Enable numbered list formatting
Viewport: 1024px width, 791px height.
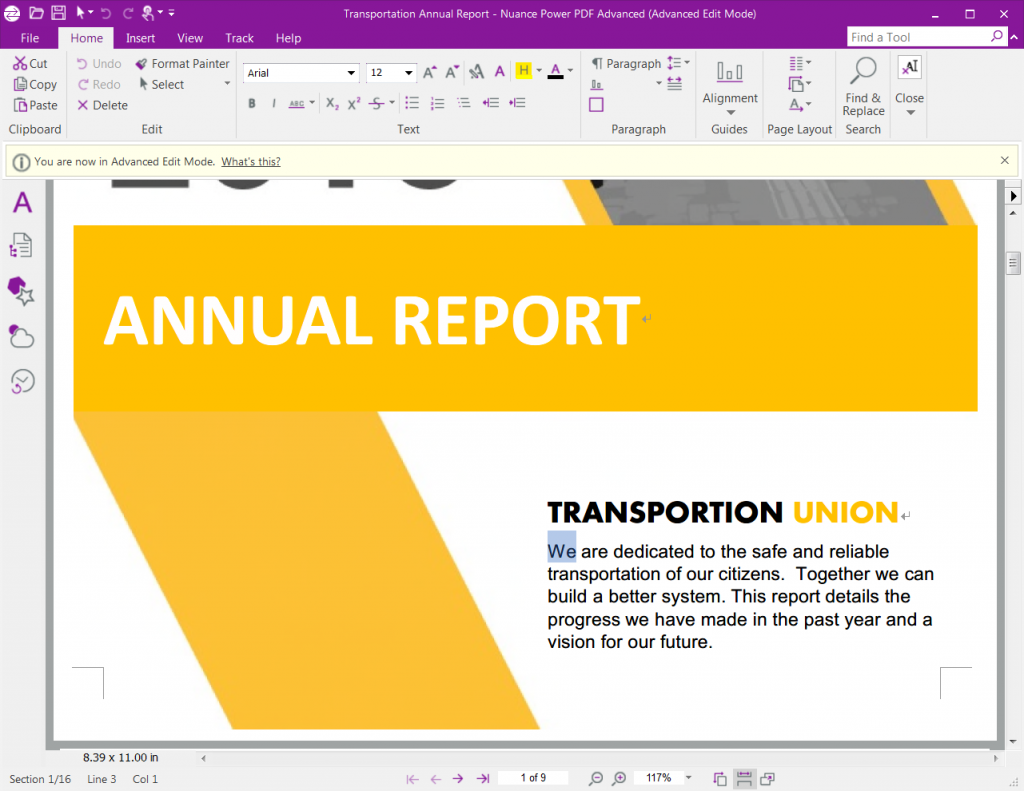(x=437, y=103)
